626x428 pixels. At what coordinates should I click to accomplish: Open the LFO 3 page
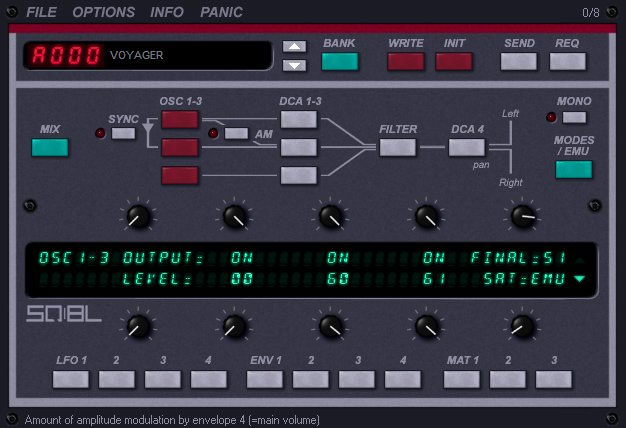pos(162,379)
